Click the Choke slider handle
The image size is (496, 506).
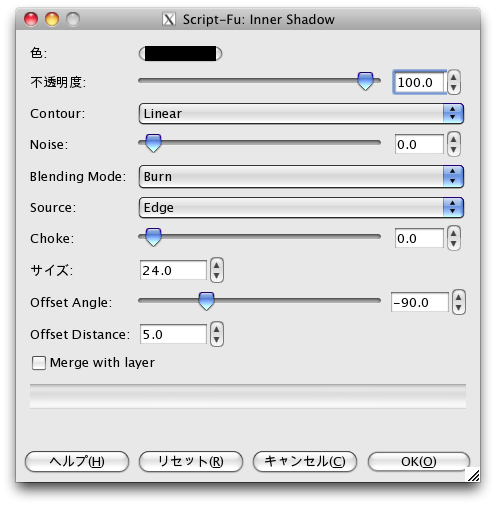[153, 237]
